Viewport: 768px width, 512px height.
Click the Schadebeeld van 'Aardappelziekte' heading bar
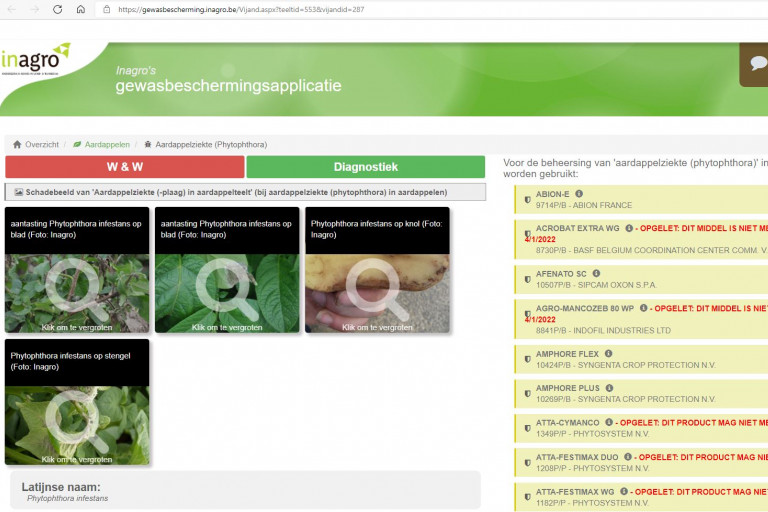click(x=245, y=192)
